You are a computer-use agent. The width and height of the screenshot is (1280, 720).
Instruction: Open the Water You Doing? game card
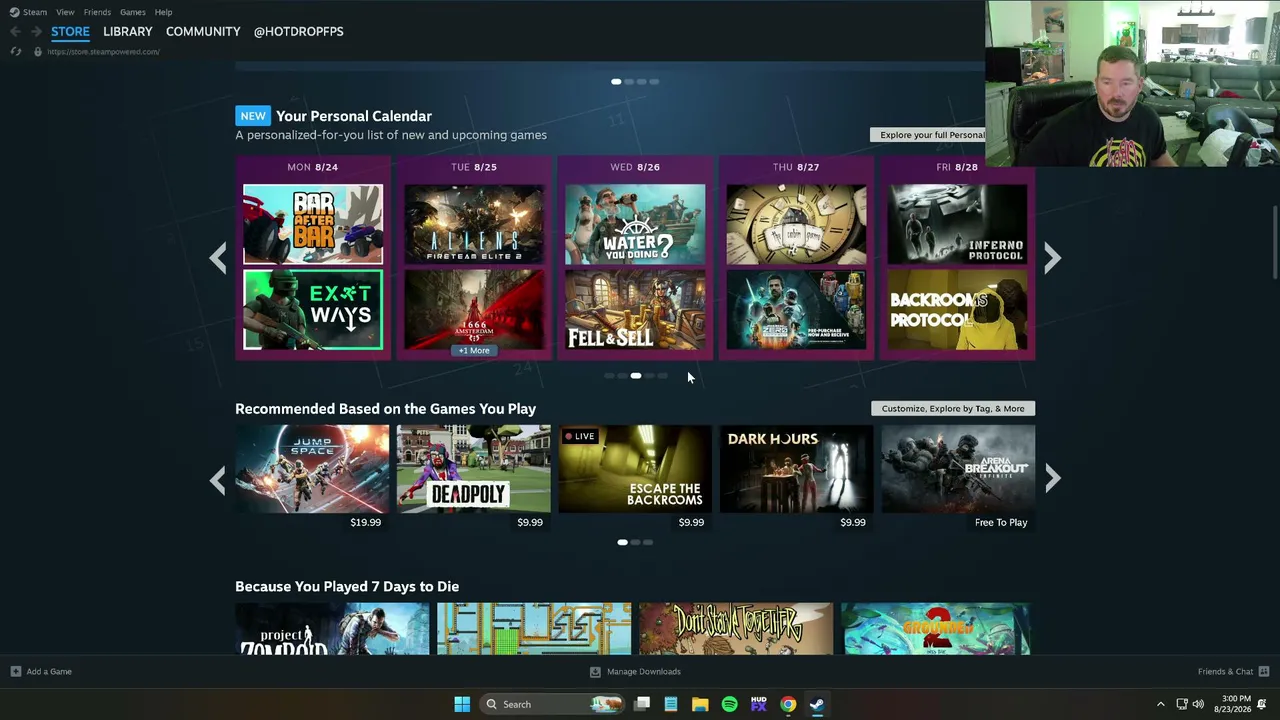(x=635, y=224)
